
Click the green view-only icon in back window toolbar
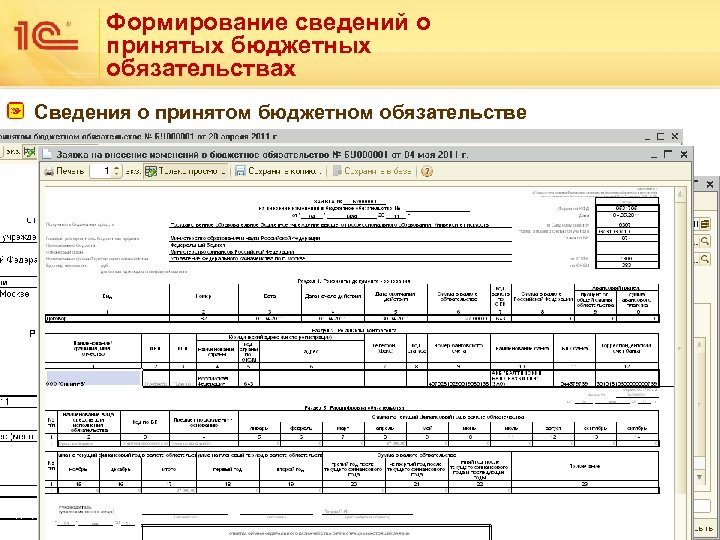30,152
